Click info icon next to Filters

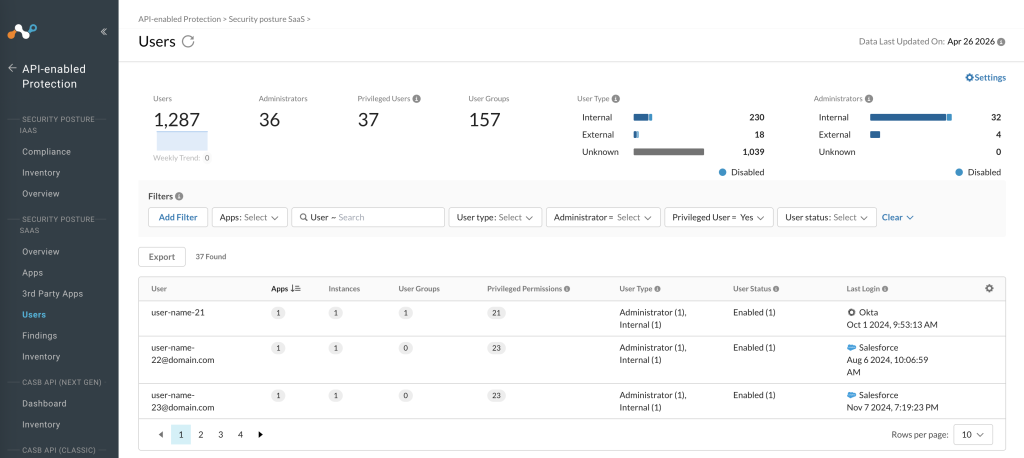179,196
